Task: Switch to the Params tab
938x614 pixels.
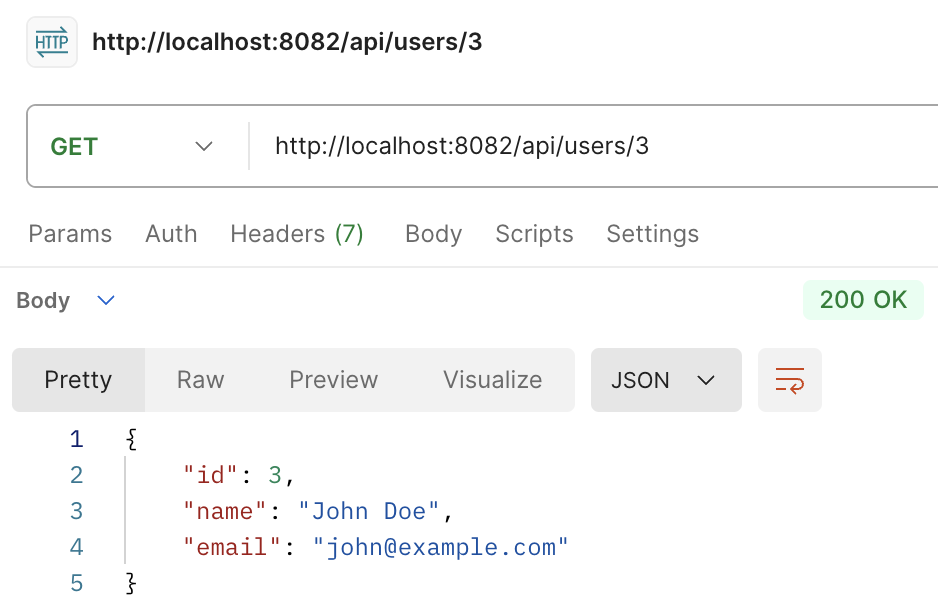Action: tap(70, 233)
